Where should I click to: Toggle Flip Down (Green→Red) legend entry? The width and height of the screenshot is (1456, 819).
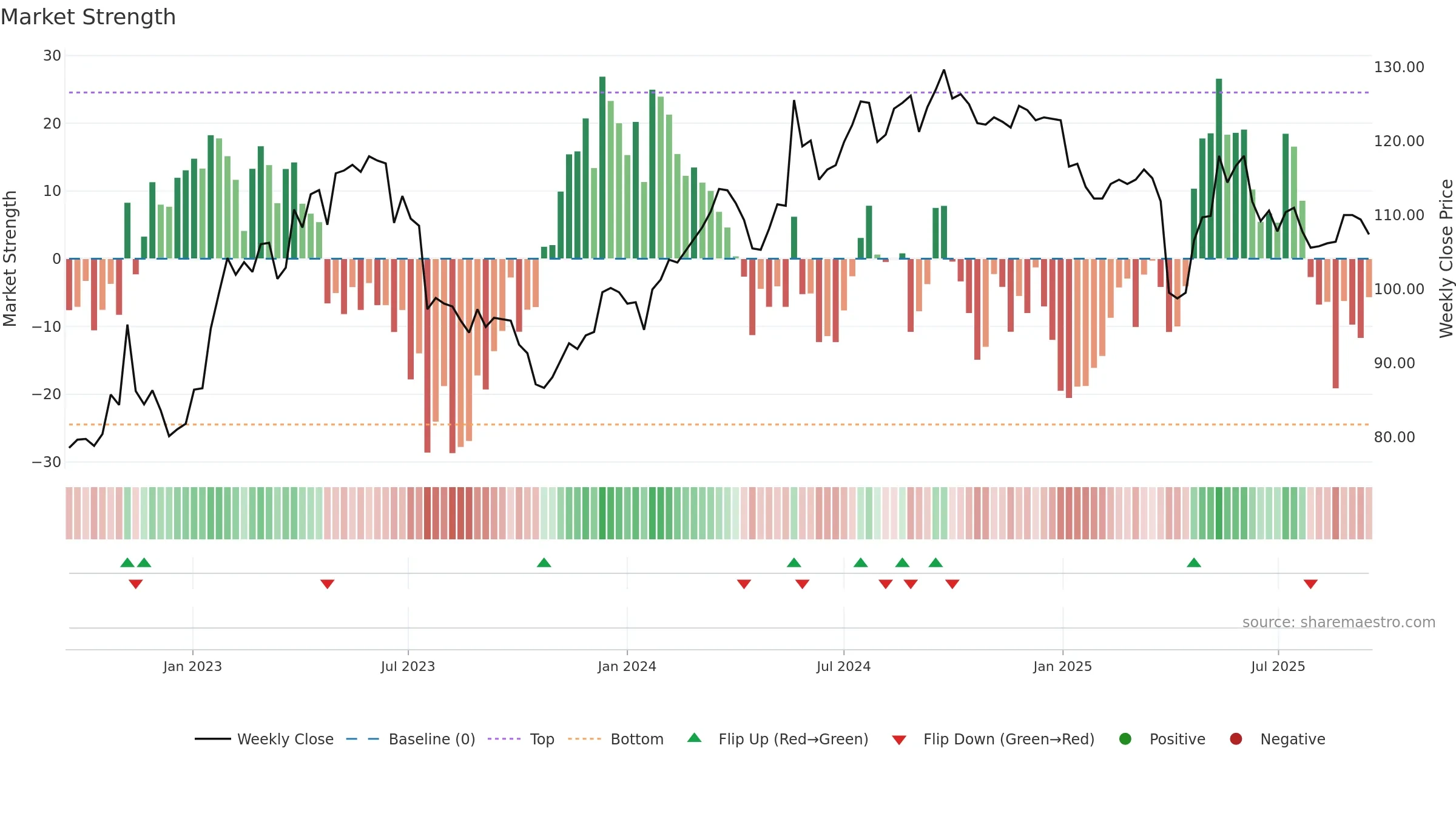coord(993,739)
